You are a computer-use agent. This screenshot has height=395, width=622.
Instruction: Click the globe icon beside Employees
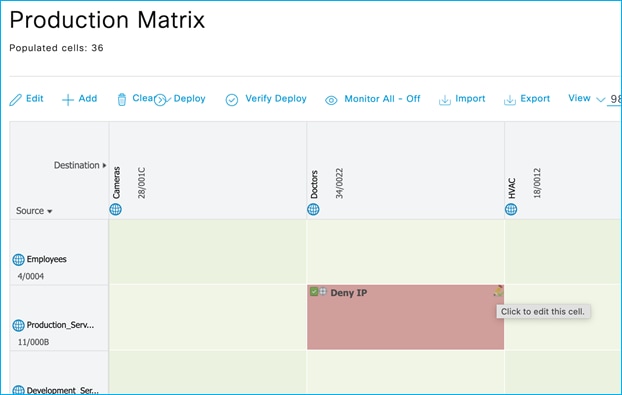18,259
